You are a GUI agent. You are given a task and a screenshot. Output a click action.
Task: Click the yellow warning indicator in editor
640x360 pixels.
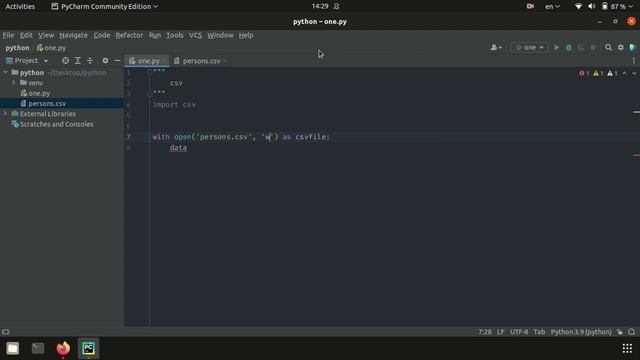pyautogui.click(x=598, y=73)
